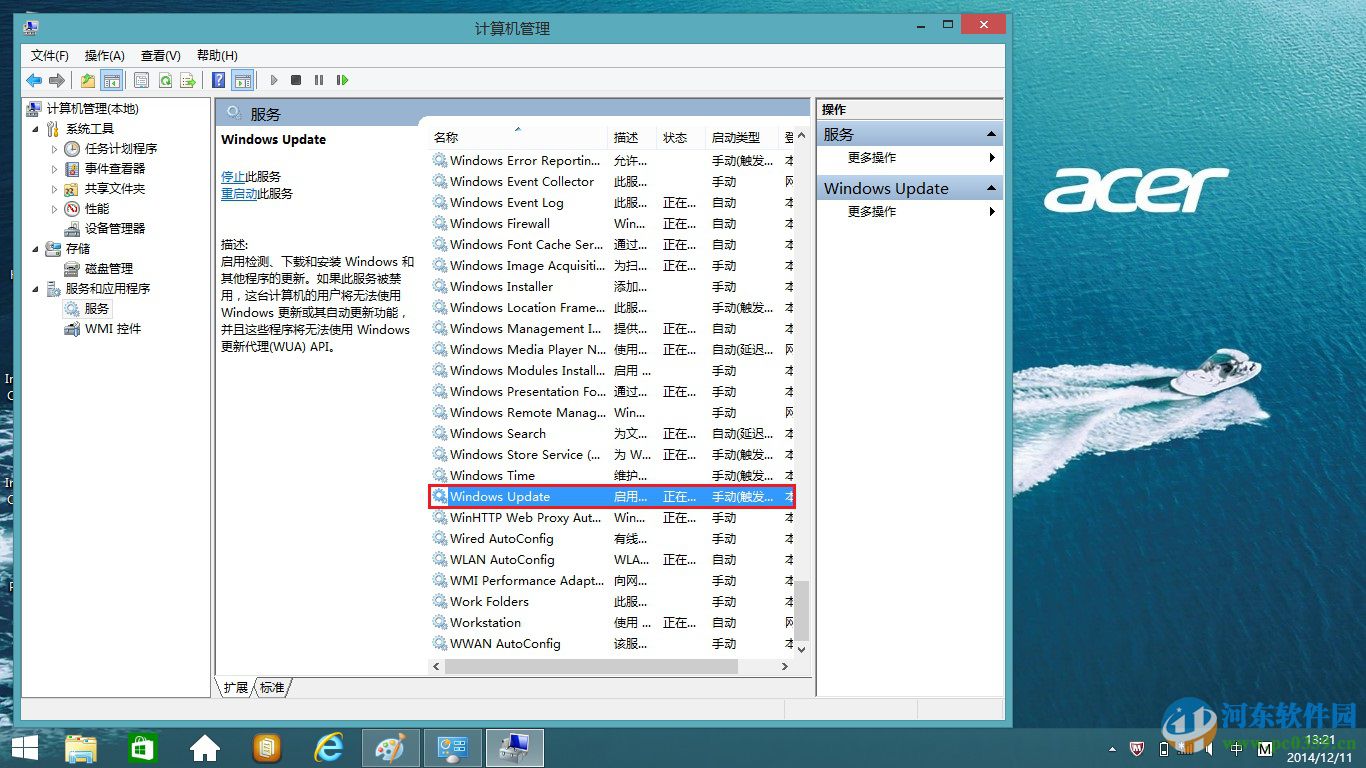Open the Export List toolbar icon
Image resolution: width=1366 pixels, height=768 pixels.
pyautogui.click(x=189, y=80)
